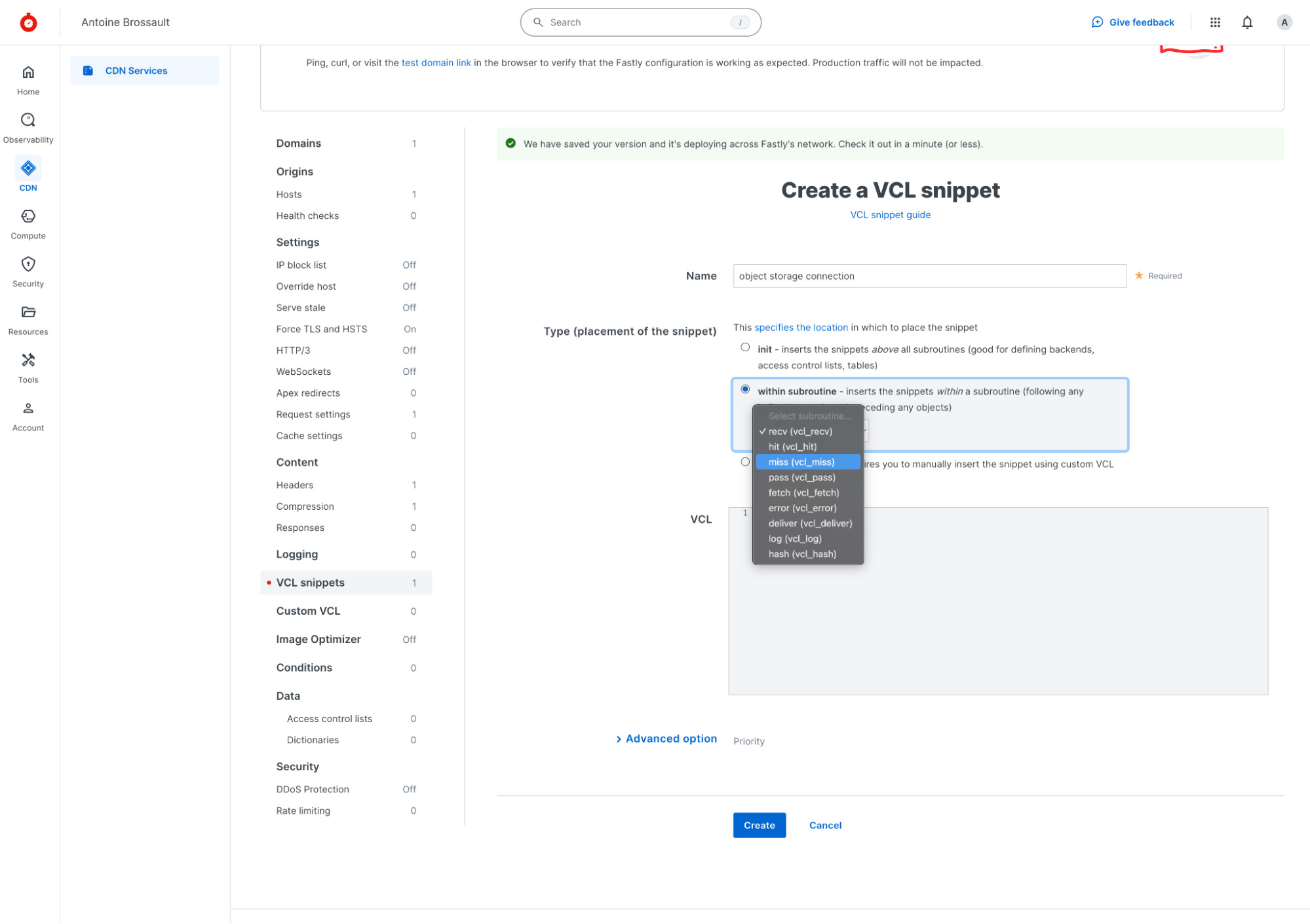This screenshot has height=924, width=1310.
Task: Open CDN Services in the side panel
Action: pos(145,71)
